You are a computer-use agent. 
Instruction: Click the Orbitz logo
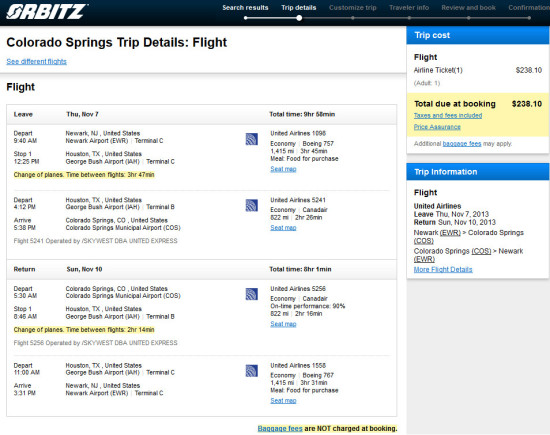pyautogui.click(x=47, y=12)
